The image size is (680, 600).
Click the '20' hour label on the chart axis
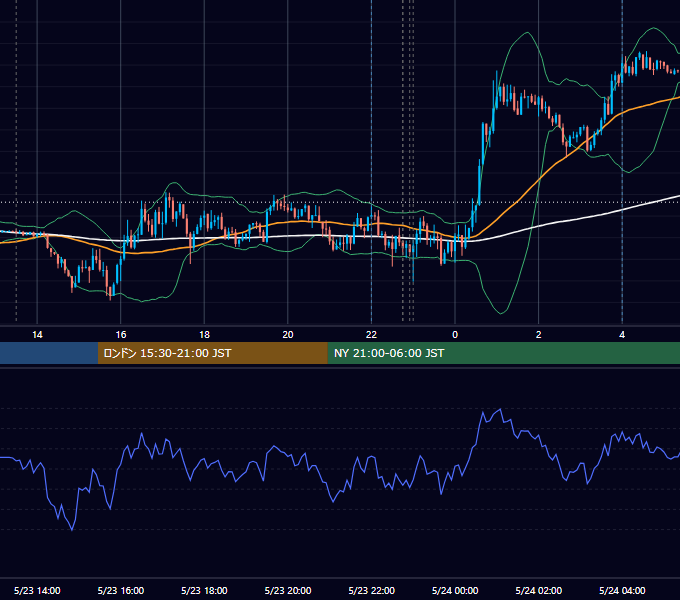288,335
